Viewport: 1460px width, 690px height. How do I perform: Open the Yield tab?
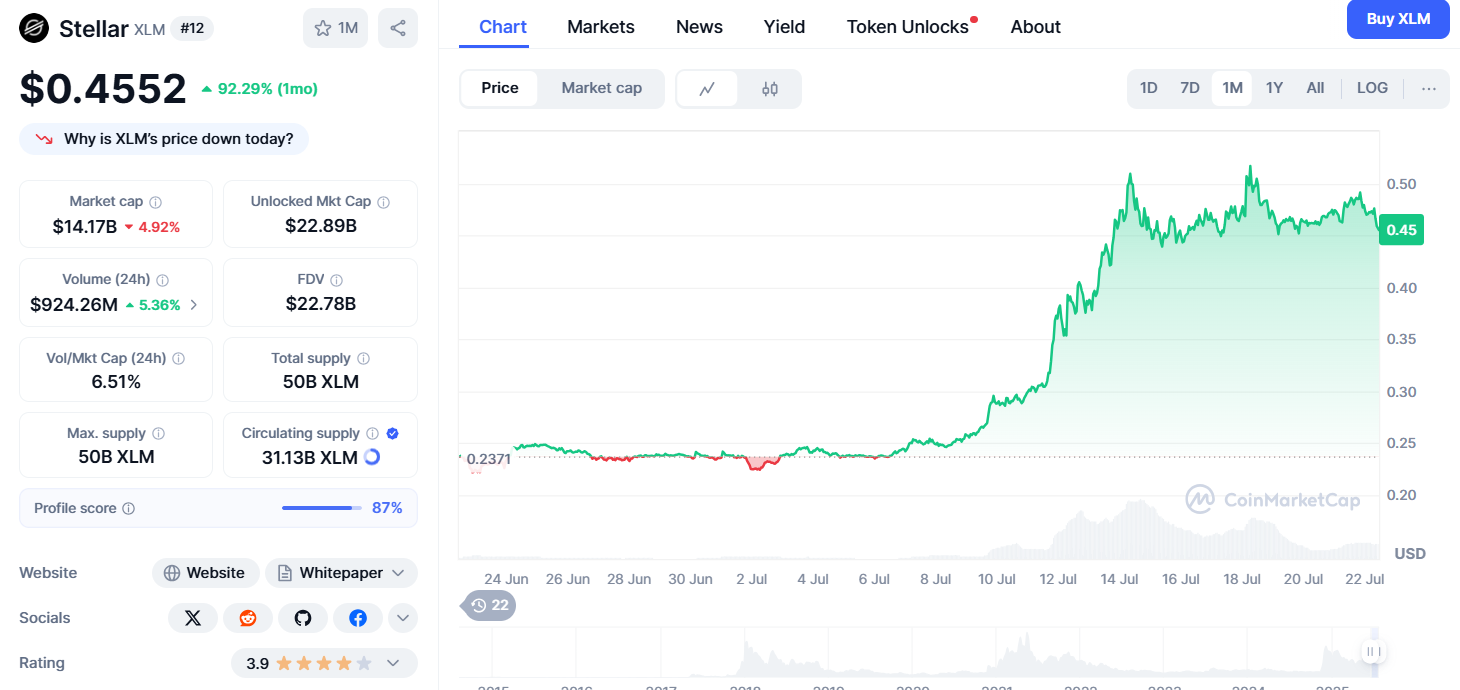(x=784, y=27)
